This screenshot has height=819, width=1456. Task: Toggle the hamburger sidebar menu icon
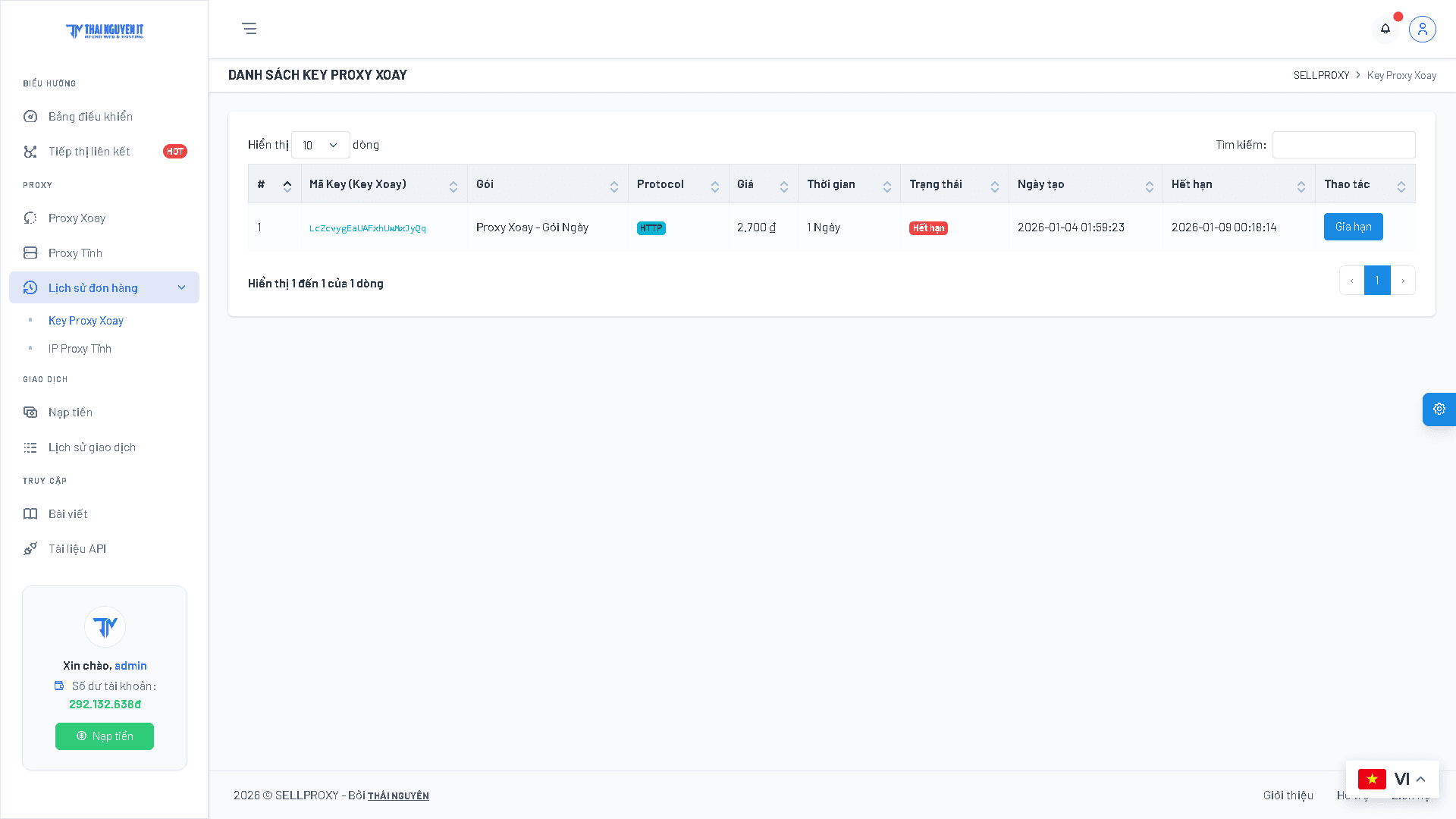[249, 29]
